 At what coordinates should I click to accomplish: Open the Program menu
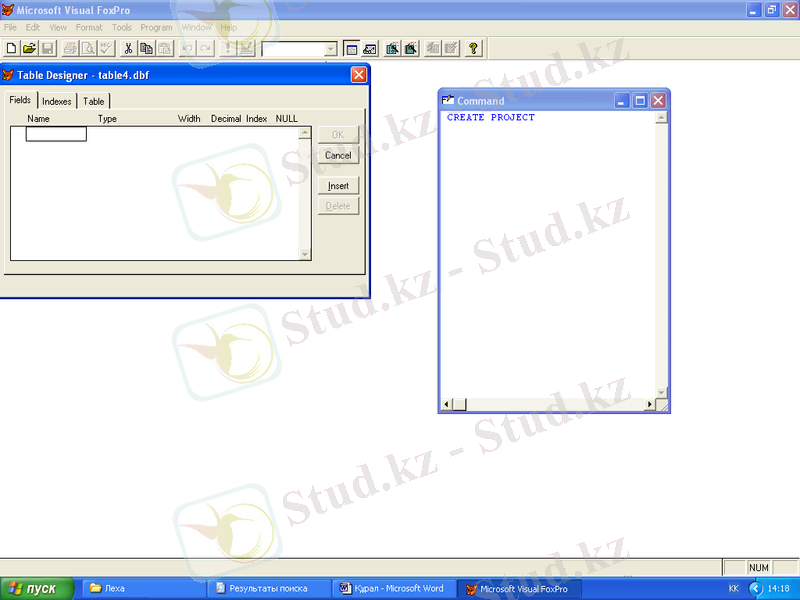(157, 28)
